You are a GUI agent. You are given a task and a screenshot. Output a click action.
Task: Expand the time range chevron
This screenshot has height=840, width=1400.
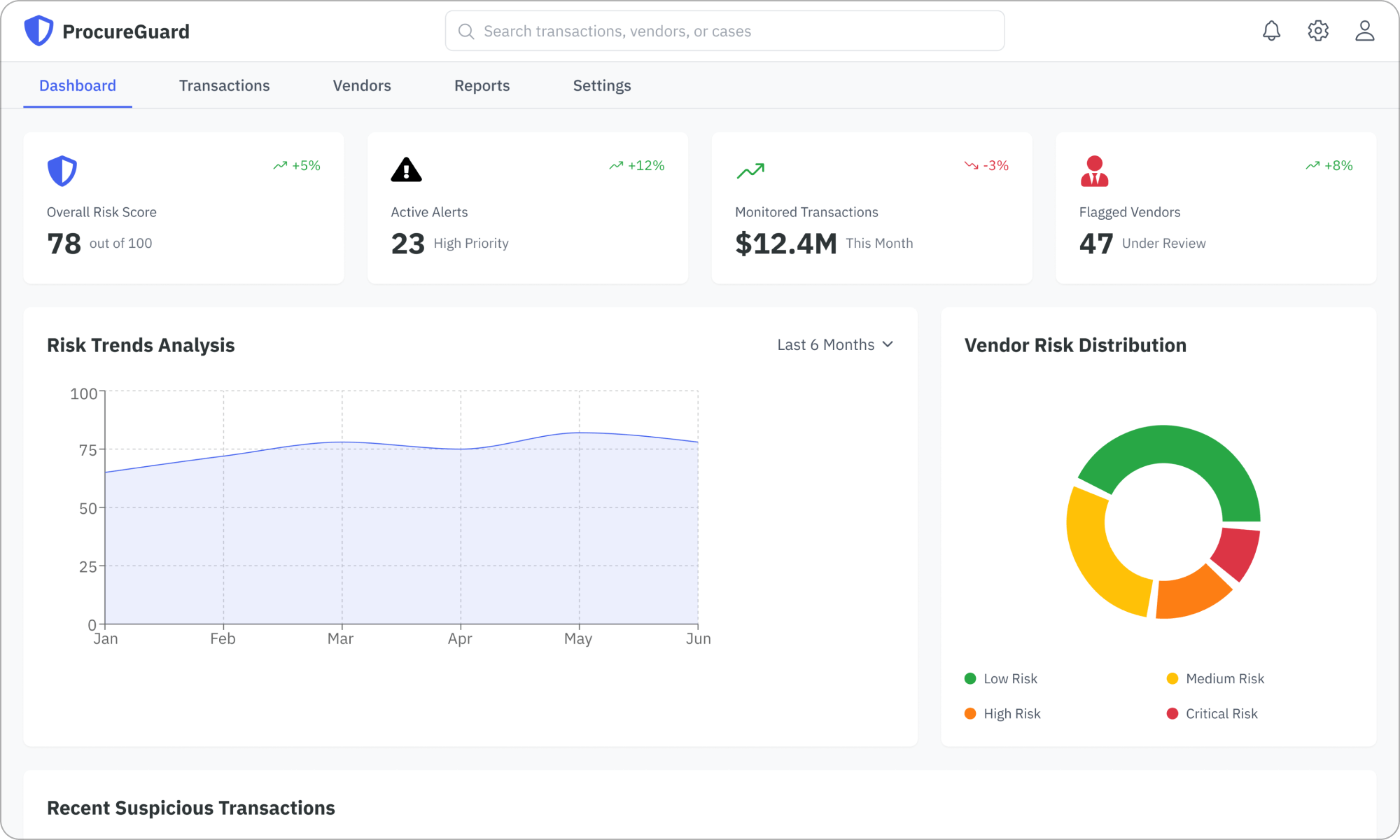click(888, 344)
